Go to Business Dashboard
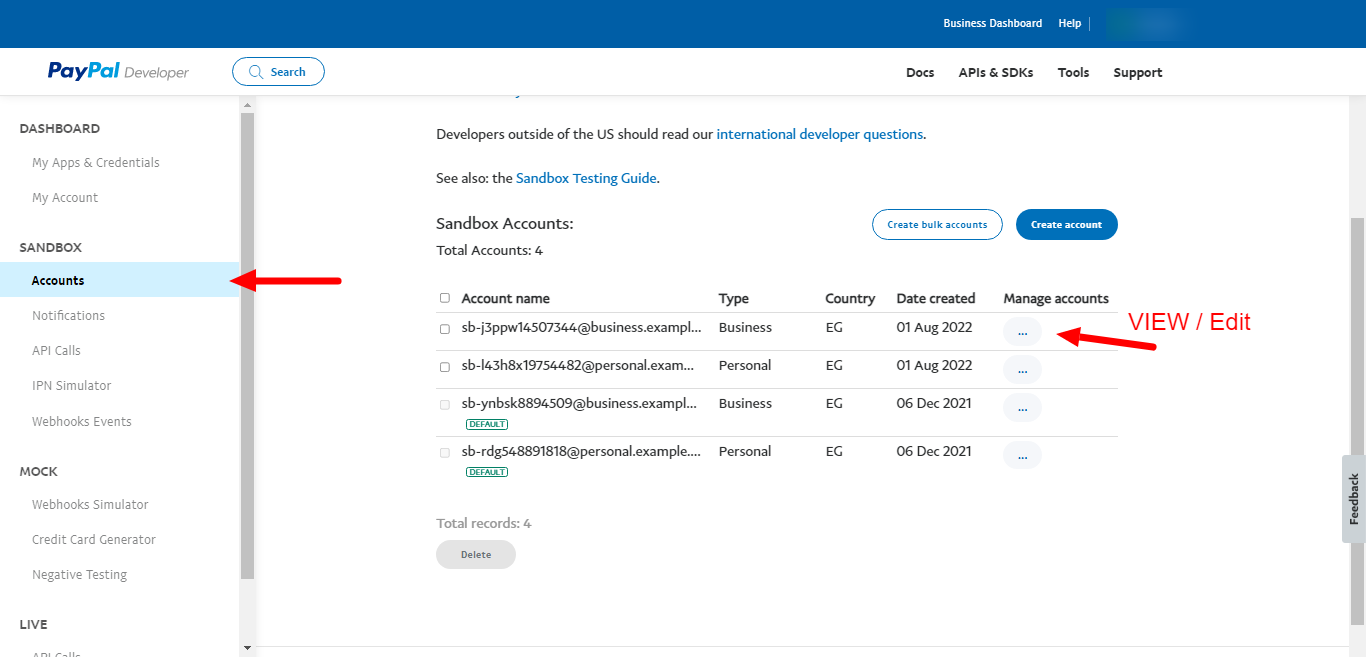 click(x=993, y=23)
